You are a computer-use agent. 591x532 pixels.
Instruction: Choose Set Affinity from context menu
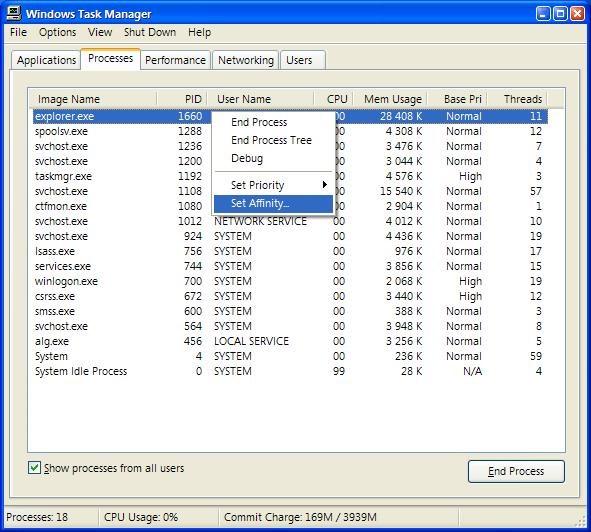pyautogui.click(x=273, y=204)
